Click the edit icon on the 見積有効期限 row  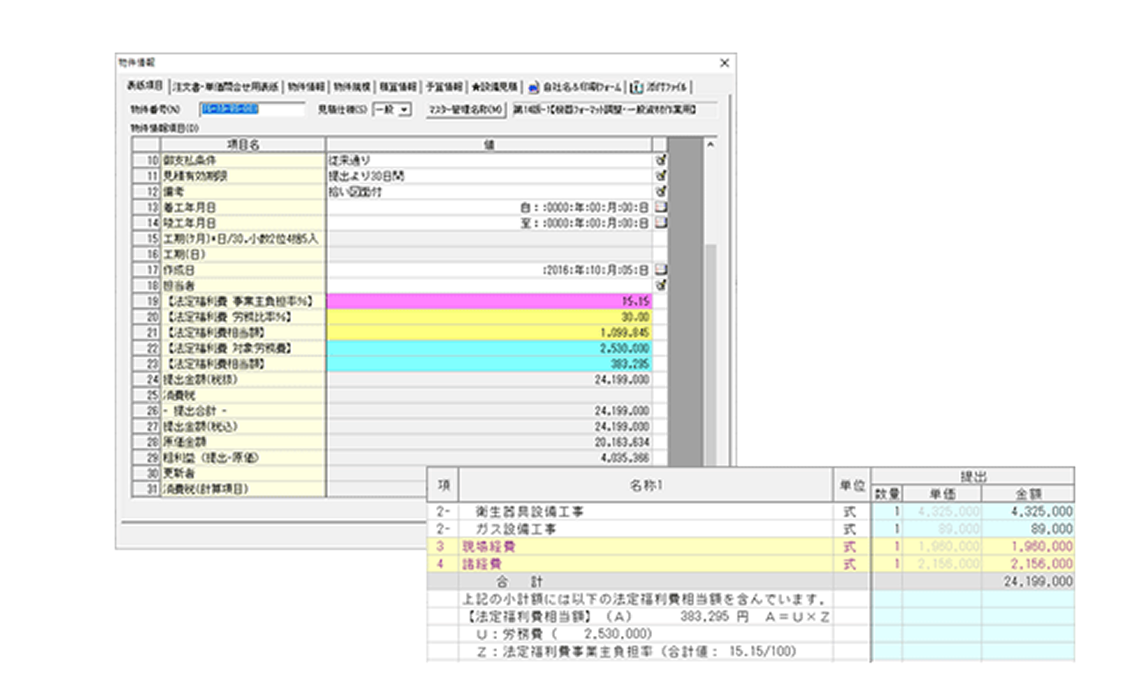[660, 174]
